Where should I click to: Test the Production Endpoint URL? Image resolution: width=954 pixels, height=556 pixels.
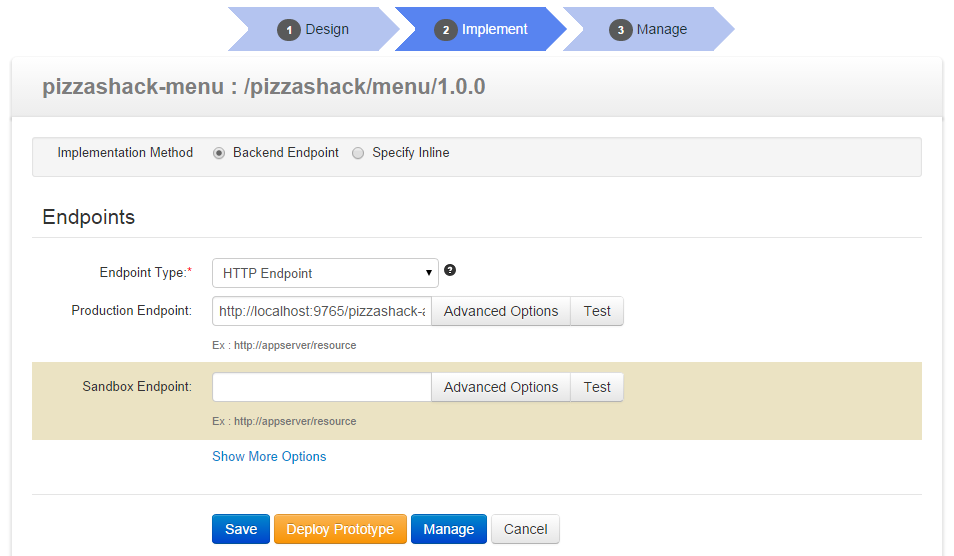597,311
